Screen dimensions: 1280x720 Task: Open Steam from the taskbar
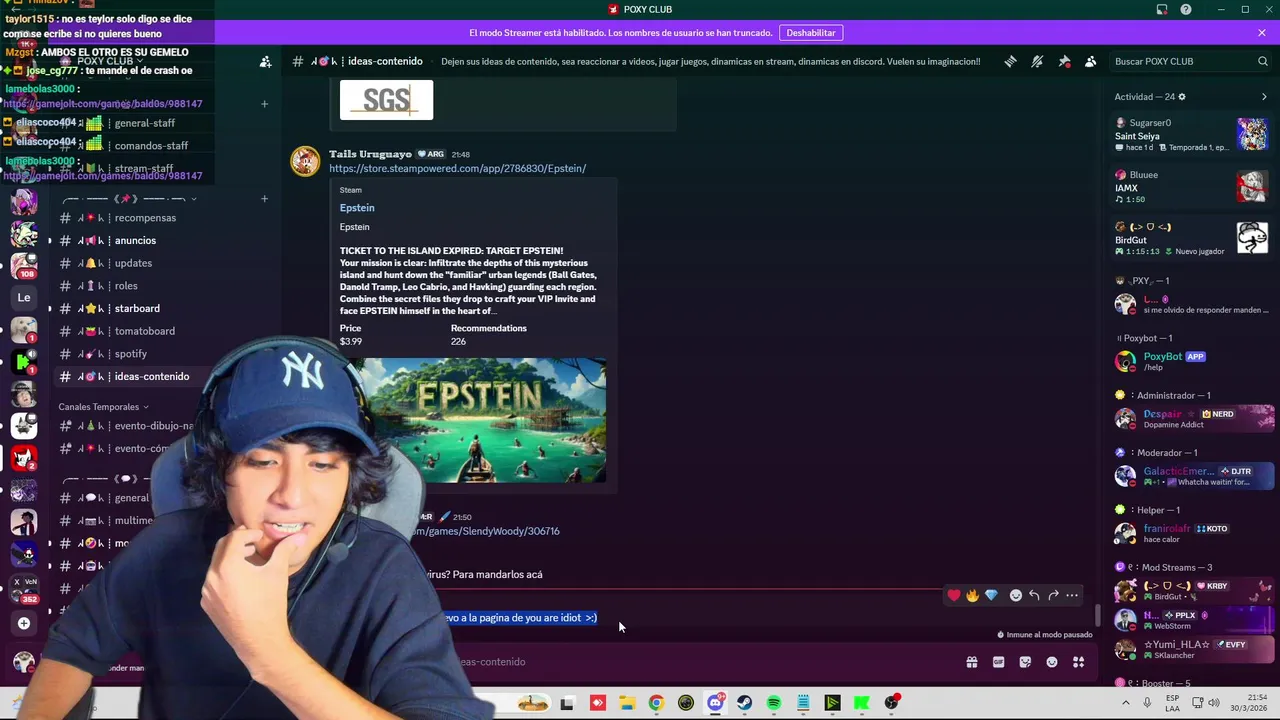(x=745, y=703)
